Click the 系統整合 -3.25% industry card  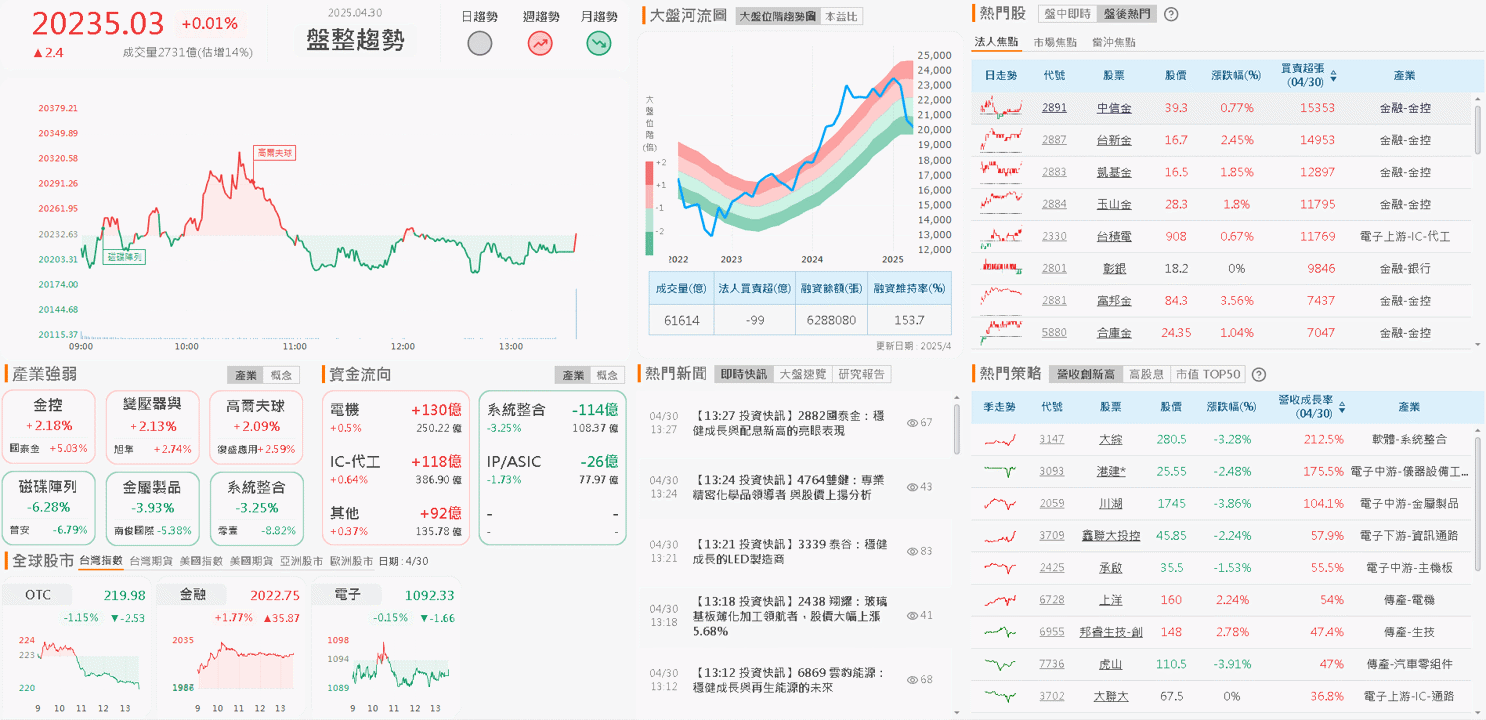tap(256, 508)
